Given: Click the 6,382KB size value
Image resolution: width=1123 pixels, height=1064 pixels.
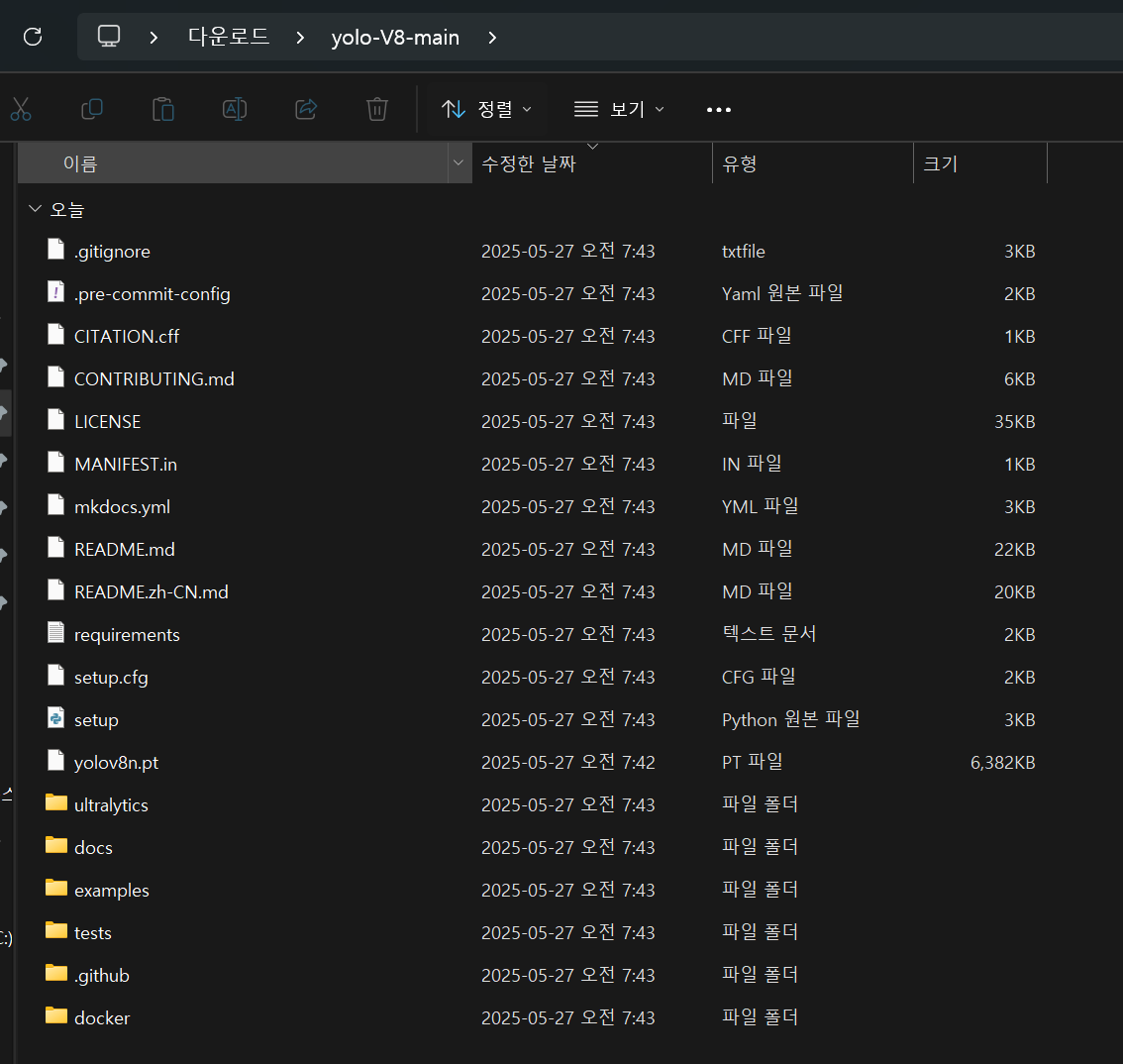Looking at the screenshot, I should coord(1002,763).
